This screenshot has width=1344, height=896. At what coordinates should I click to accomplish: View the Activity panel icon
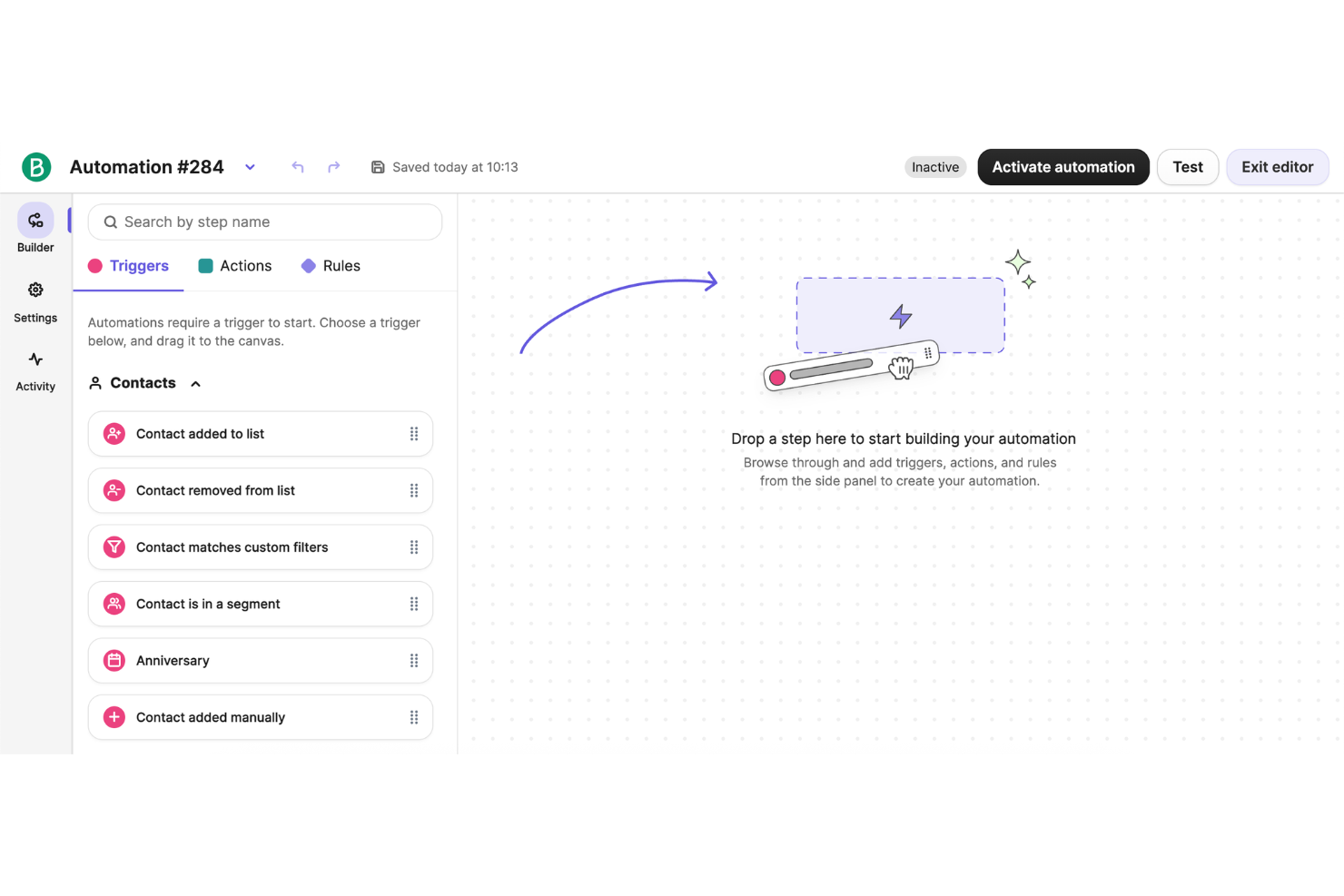click(x=35, y=359)
